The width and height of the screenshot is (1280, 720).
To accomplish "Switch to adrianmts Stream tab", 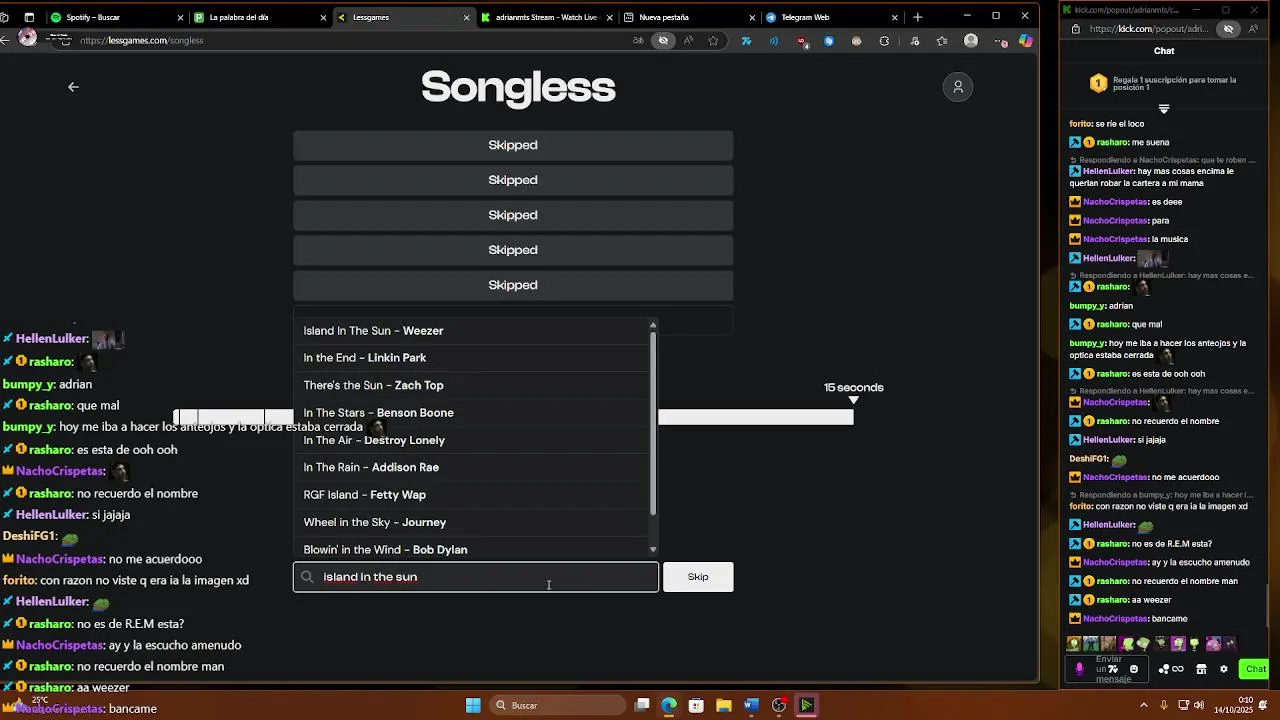I will 548,17.
